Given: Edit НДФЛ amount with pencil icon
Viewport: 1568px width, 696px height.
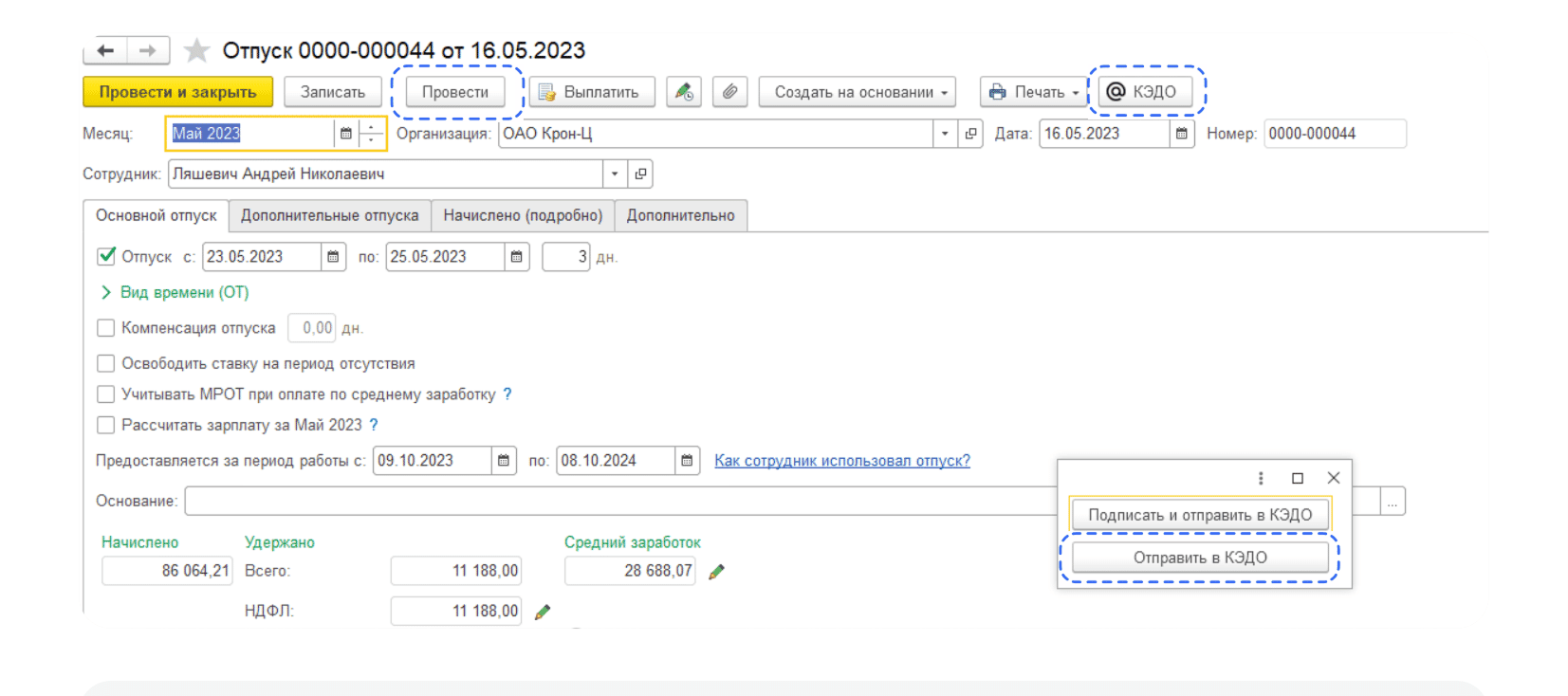Looking at the screenshot, I should (543, 612).
